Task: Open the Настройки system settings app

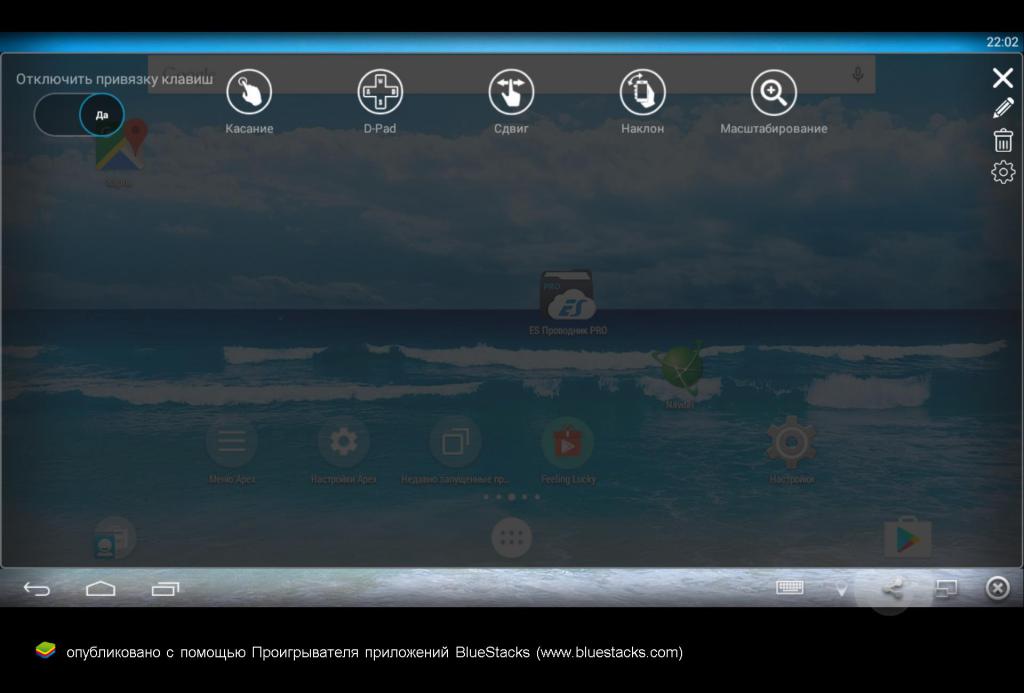Action: point(791,450)
